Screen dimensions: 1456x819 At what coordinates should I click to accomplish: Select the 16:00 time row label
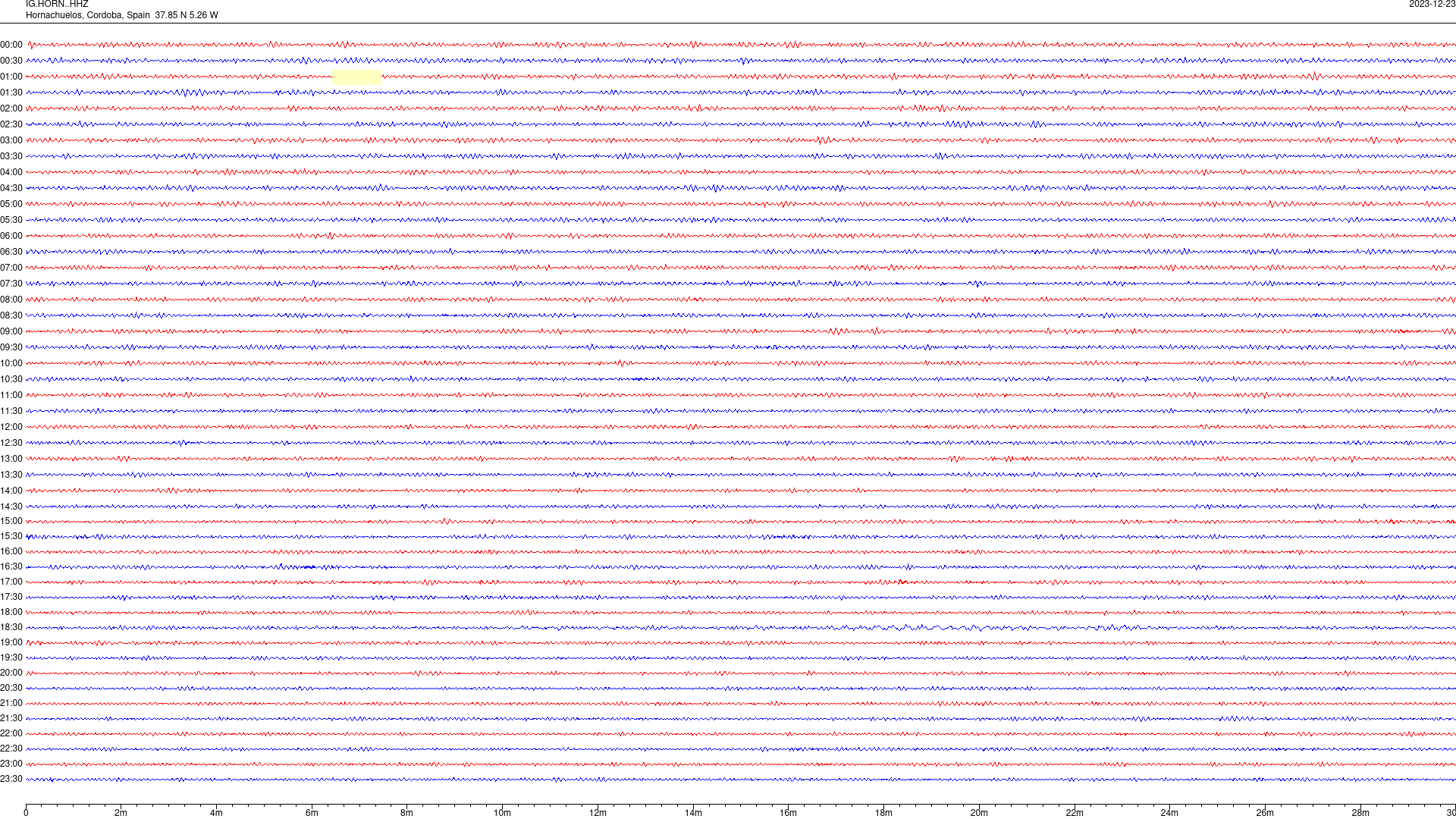click(11, 551)
